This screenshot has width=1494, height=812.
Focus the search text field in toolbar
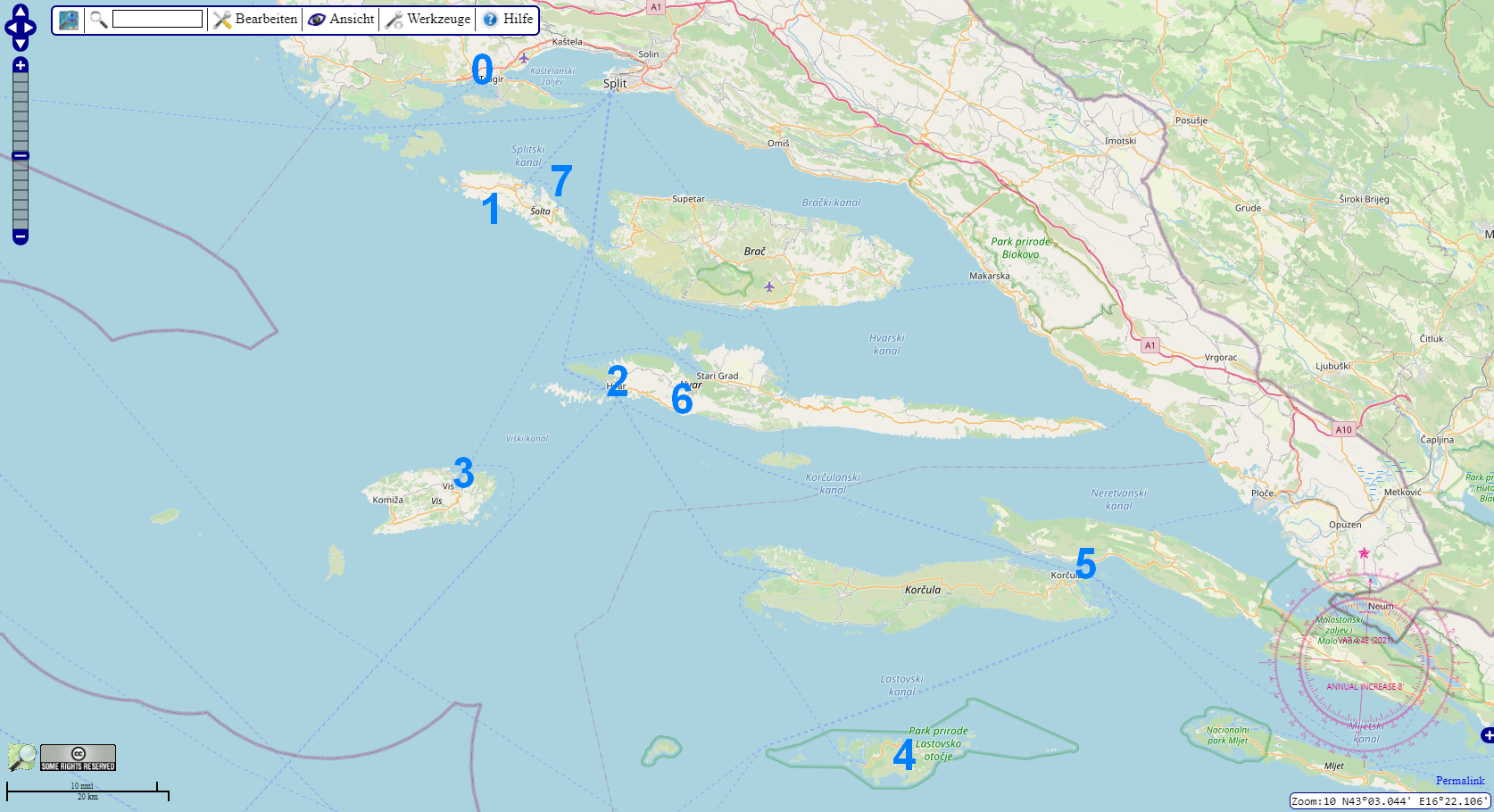157,19
